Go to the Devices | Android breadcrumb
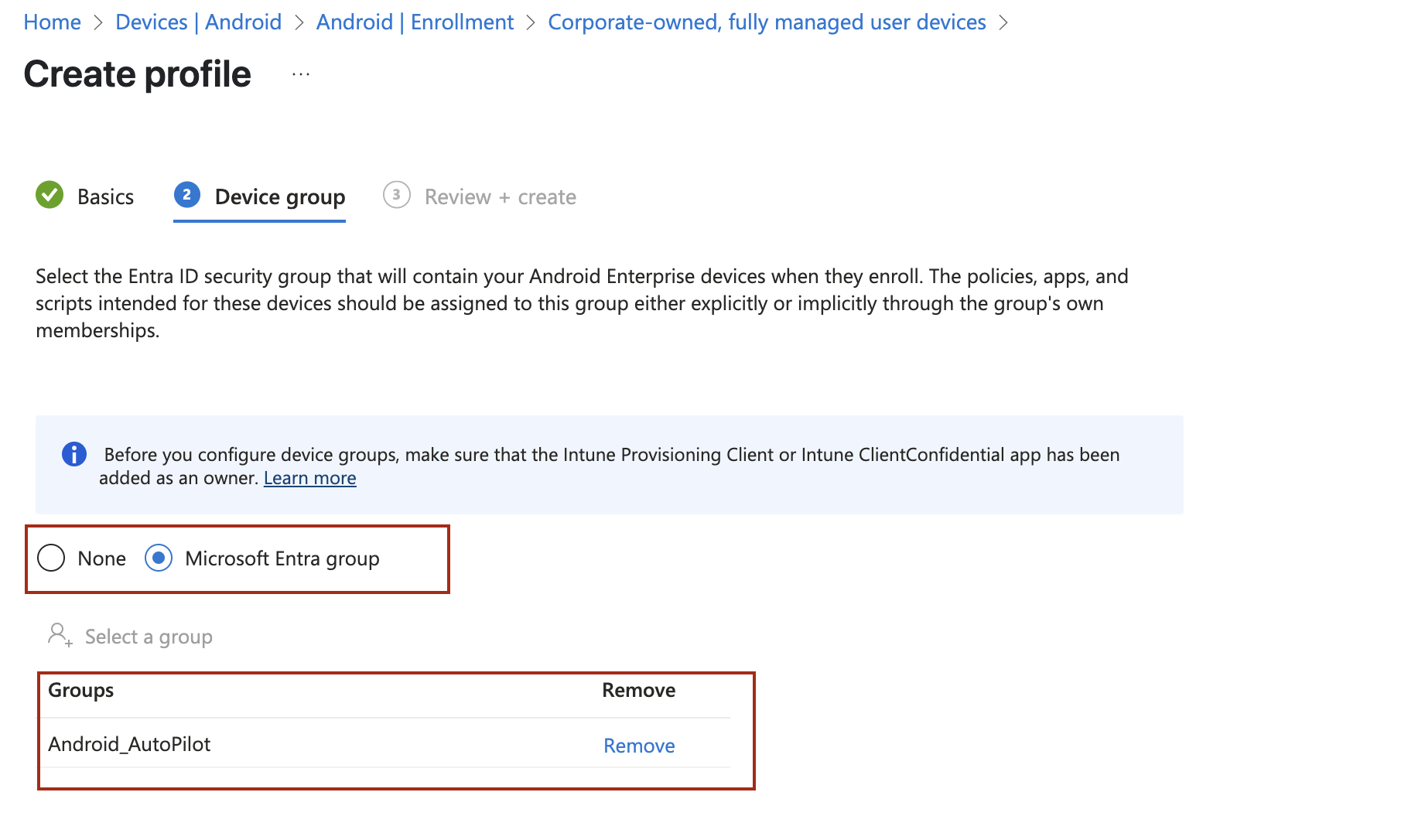The height and width of the screenshot is (840, 1408). (198, 22)
